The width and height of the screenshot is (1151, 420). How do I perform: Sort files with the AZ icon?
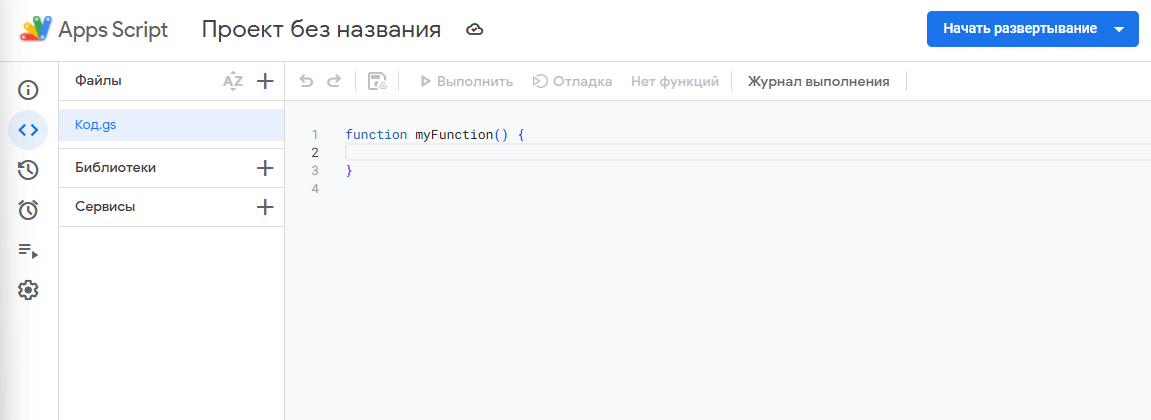coord(233,81)
